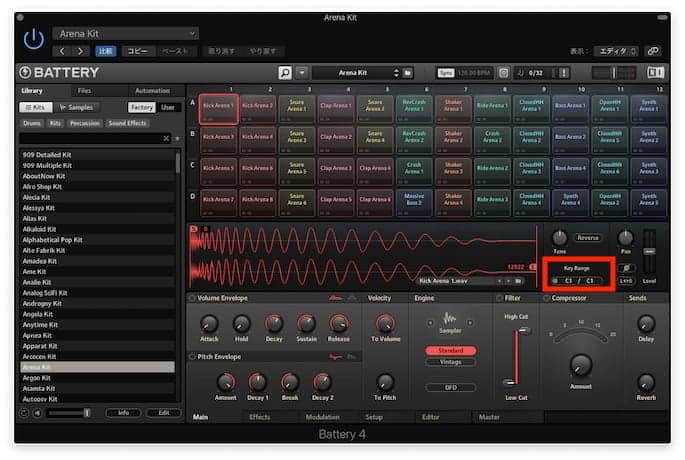Click the link chain icon
This screenshot has height=460, width=685.
pyautogui.click(x=653, y=51)
